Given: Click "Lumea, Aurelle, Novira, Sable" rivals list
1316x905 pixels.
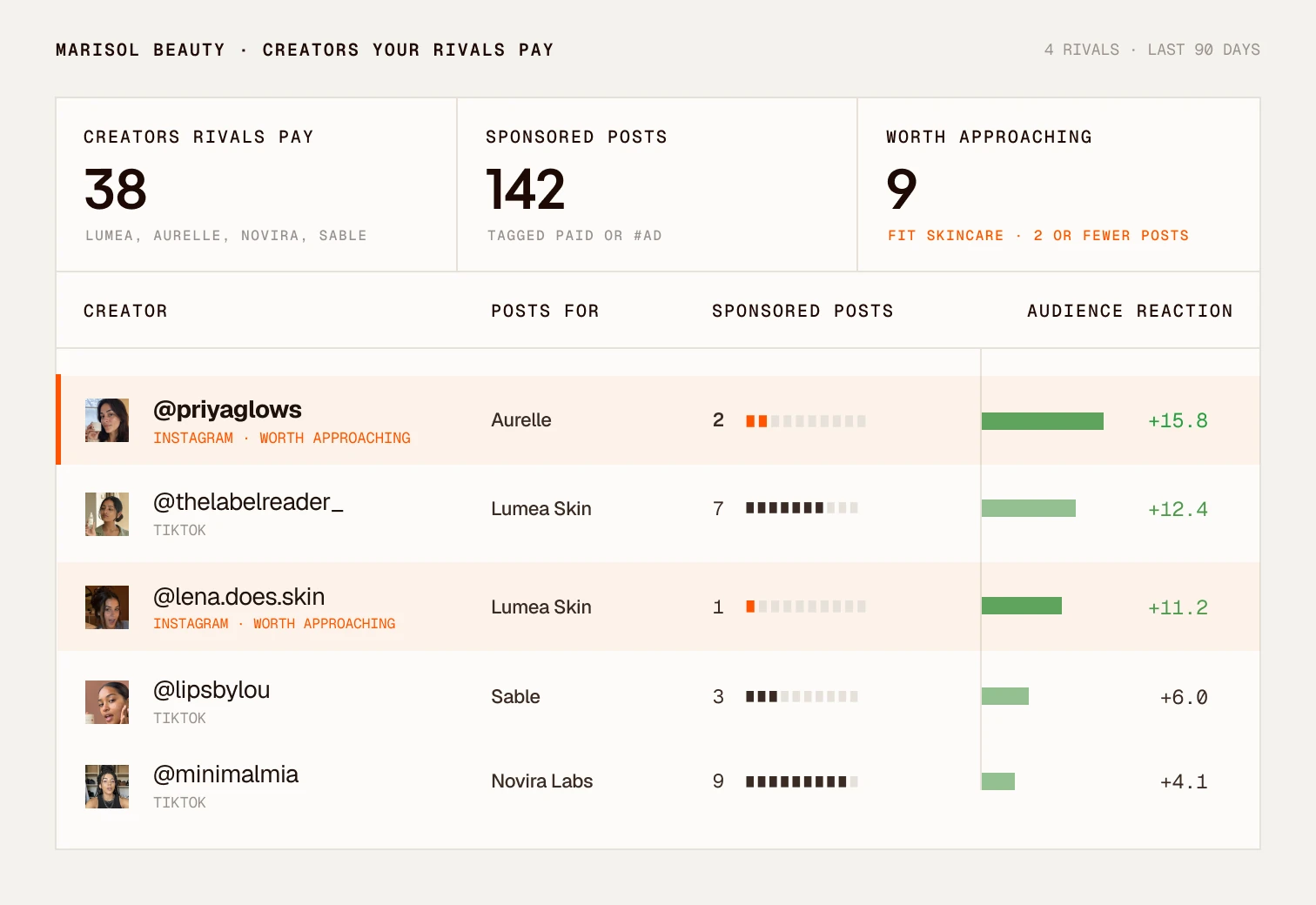Looking at the screenshot, I should click(x=226, y=236).
